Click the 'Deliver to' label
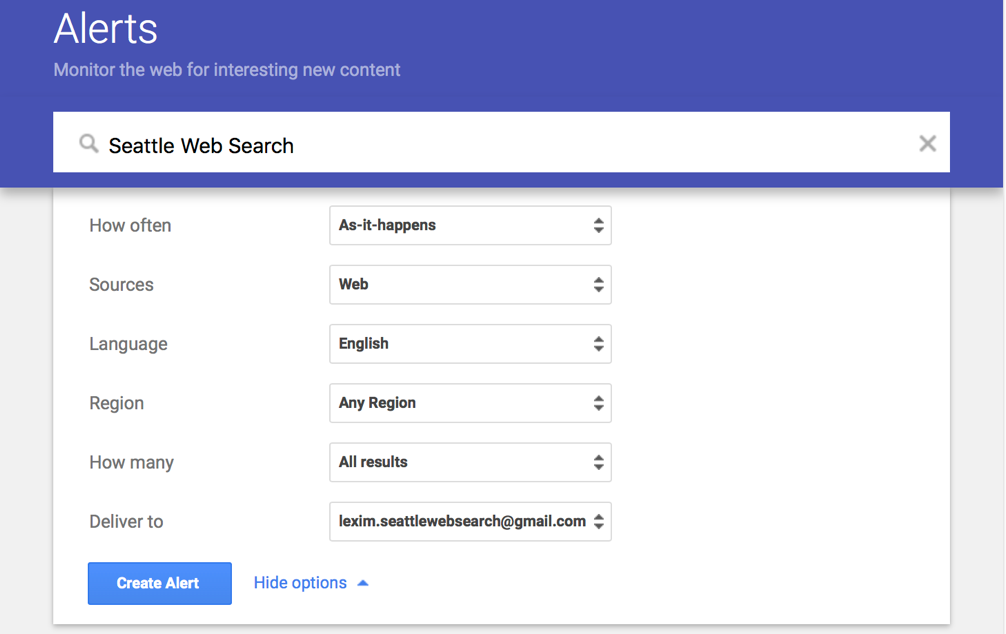 tap(126, 521)
